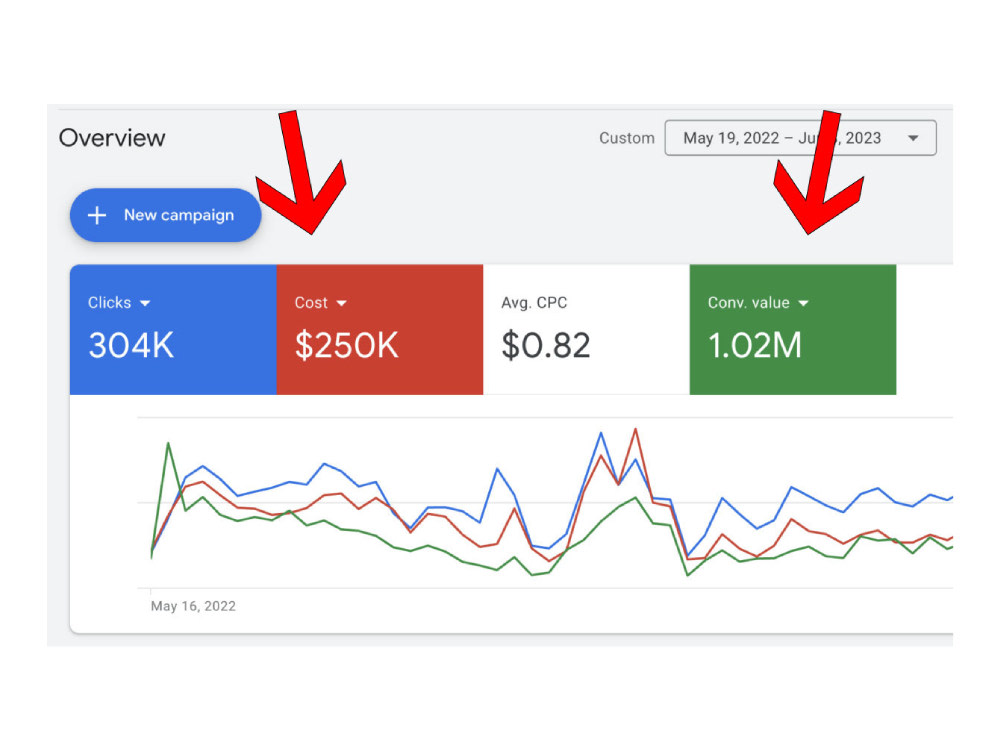Click the $0.82 average CPC value

(546, 346)
